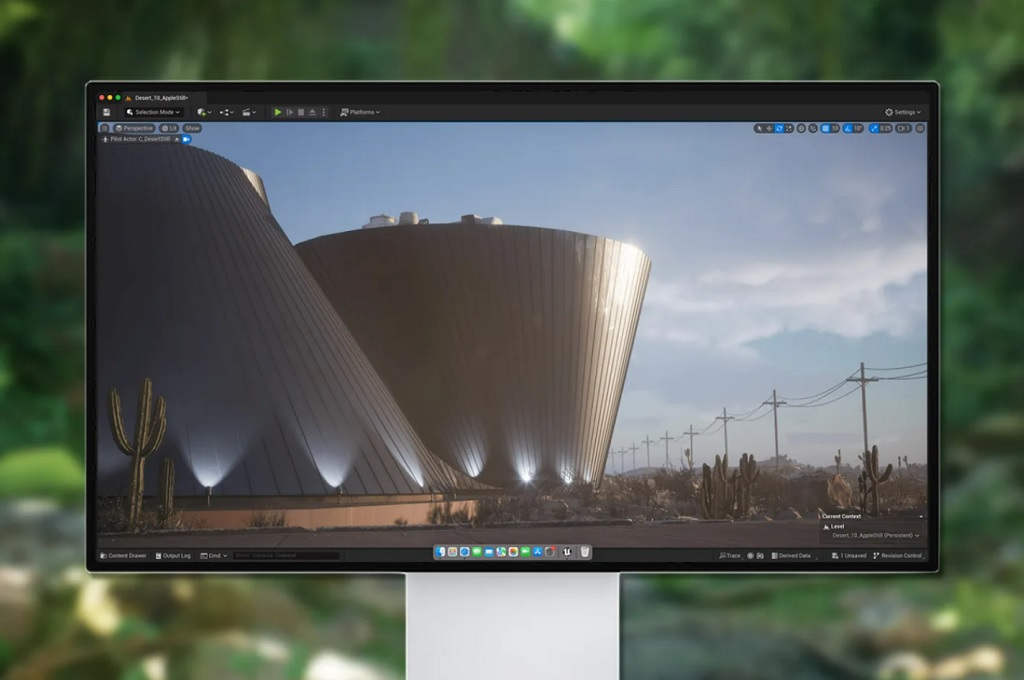1024x680 pixels.
Task: Save the current level with the disk icon
Action: [x=106, y=112]
